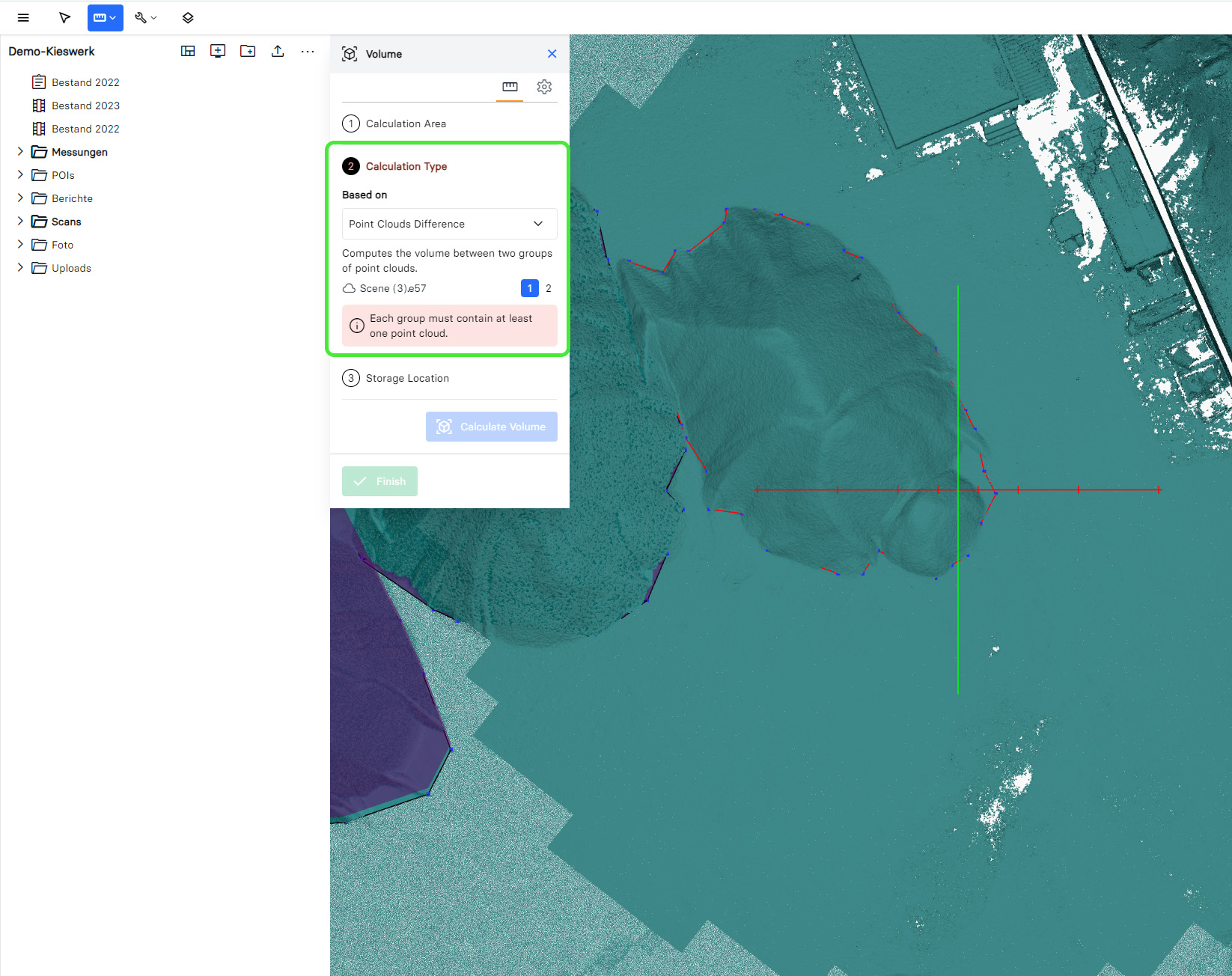Open the hamburger main menu
1232x976 pixels.
tap(23, 18)
